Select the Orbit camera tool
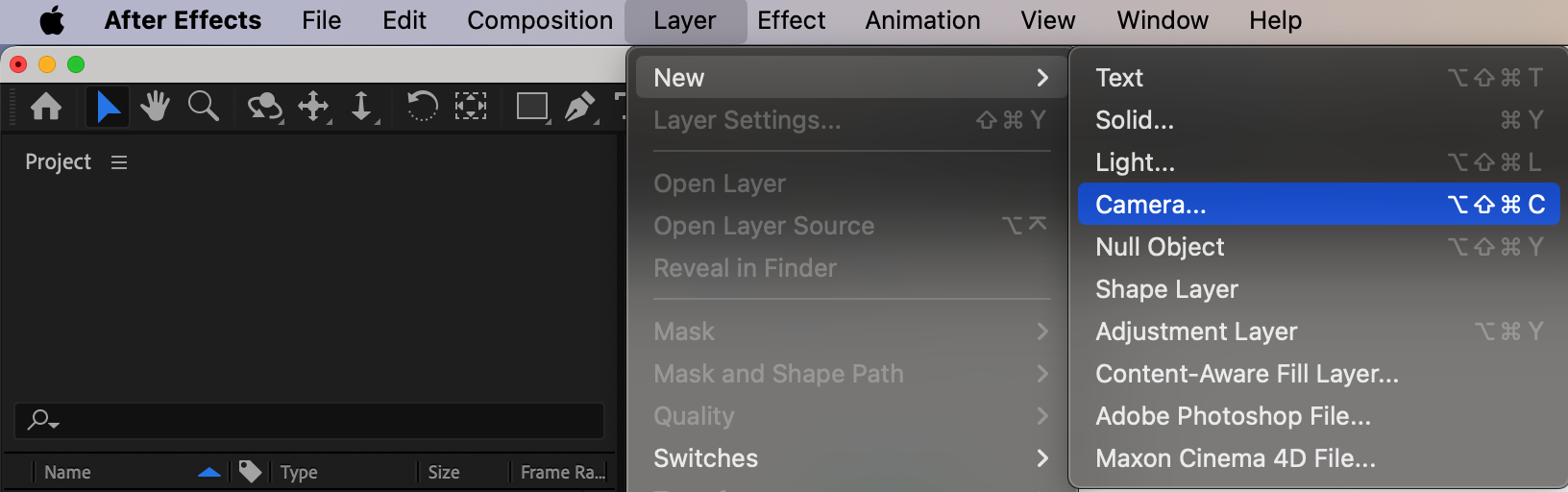 tap(265, 107)
